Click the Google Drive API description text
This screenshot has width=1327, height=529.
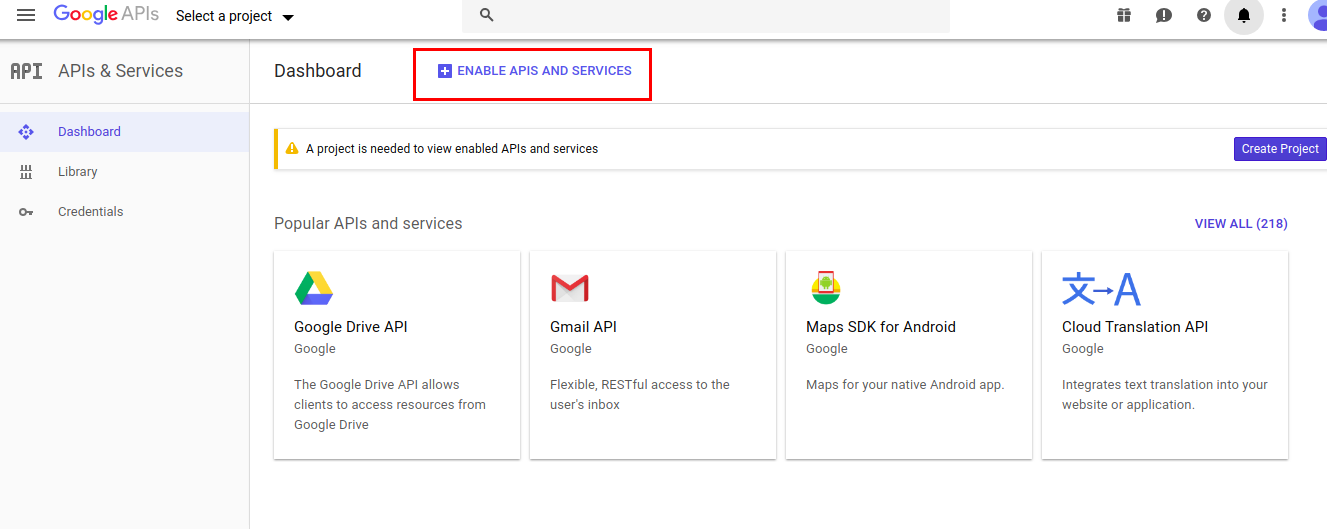pos(390,405)
